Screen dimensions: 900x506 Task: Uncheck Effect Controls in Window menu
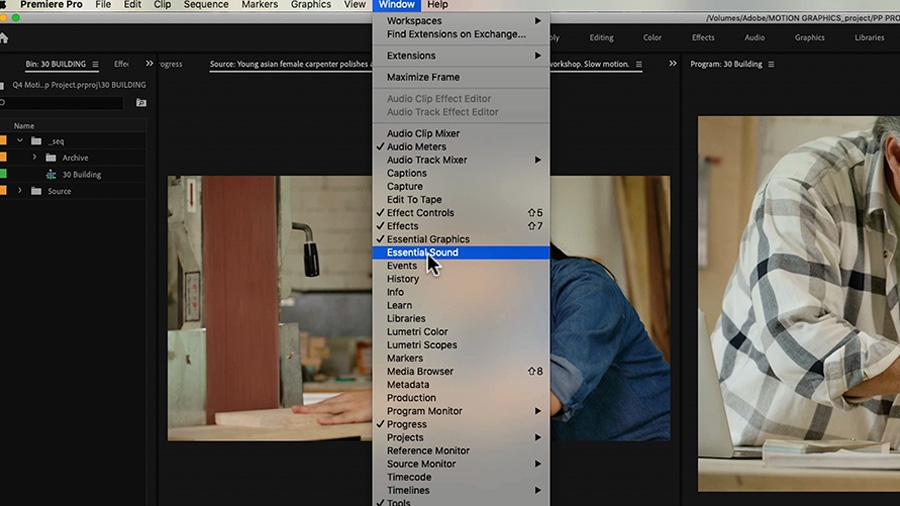(461, 213)
